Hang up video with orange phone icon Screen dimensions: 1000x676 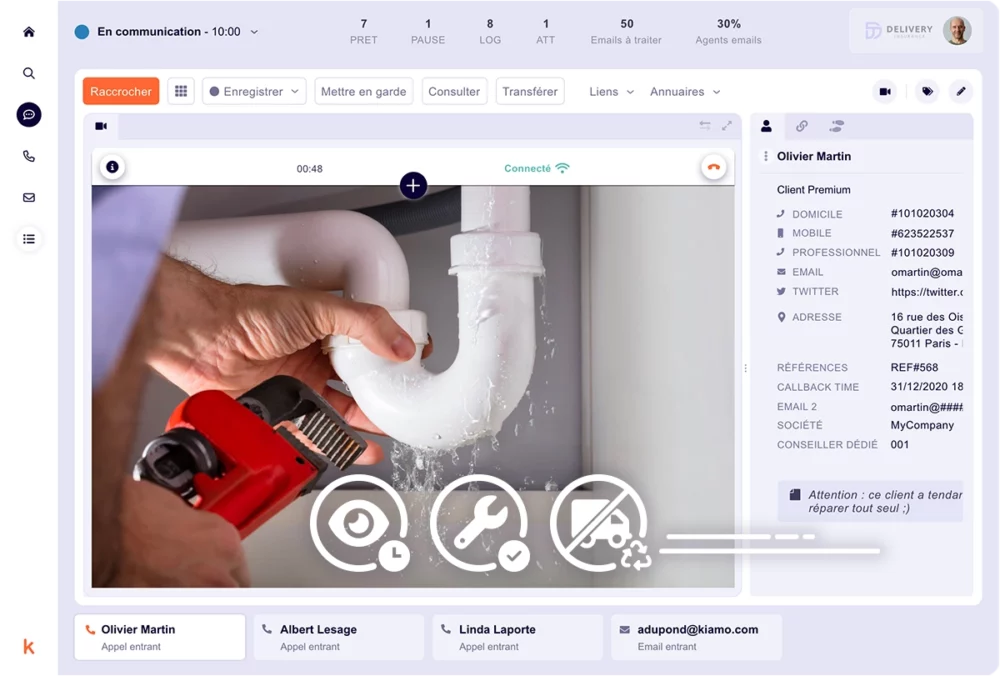tap(714, 168)
